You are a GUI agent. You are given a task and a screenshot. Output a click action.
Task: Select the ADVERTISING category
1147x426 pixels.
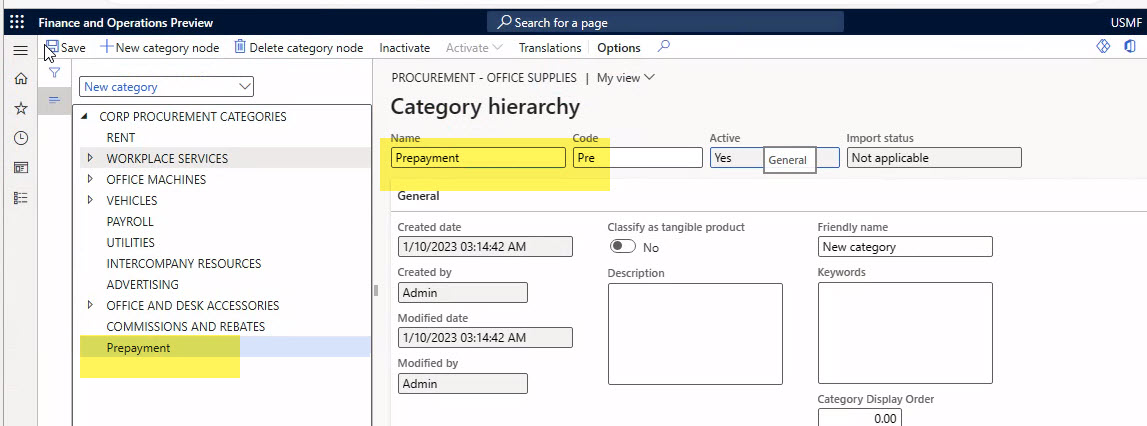pos(143,285)
